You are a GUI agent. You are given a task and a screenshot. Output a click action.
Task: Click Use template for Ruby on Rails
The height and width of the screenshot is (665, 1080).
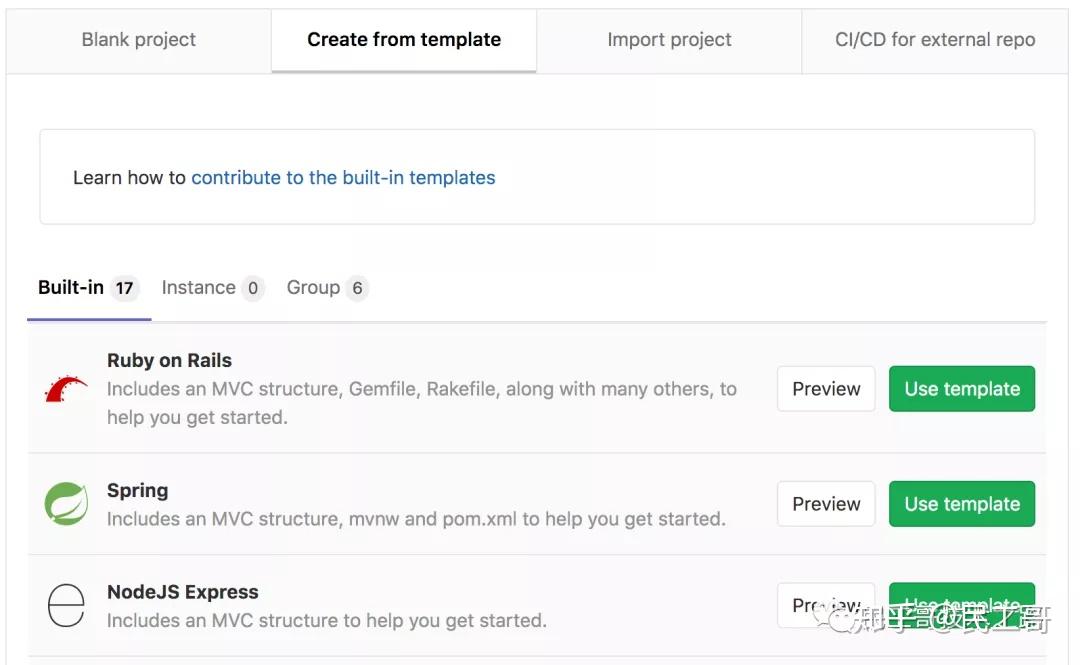[x=961, y=389]
